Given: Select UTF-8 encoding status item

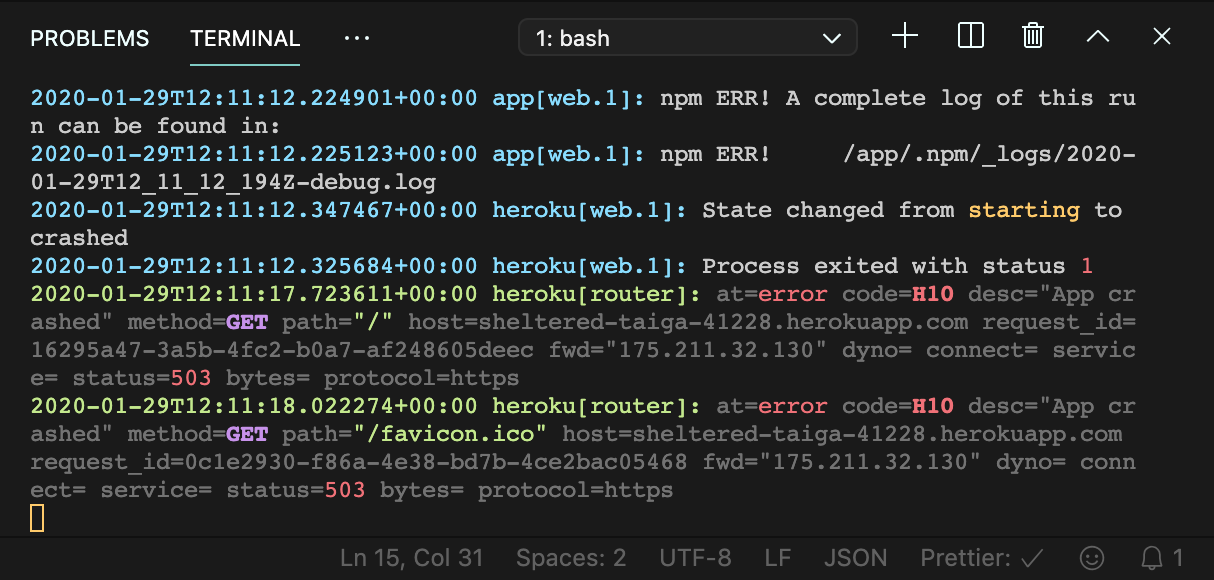Looking at the screenshot, I should (x=695, y=558).
